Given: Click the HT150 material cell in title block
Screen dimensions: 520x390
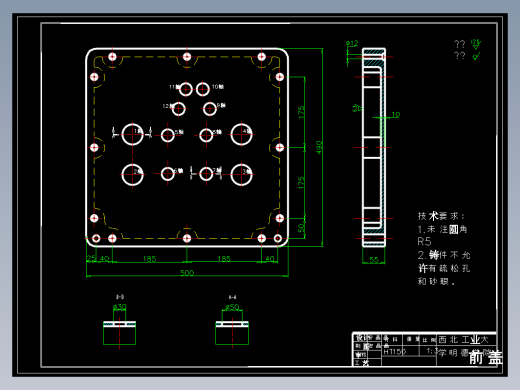Looking at the screenshot, I should [394, 351].
